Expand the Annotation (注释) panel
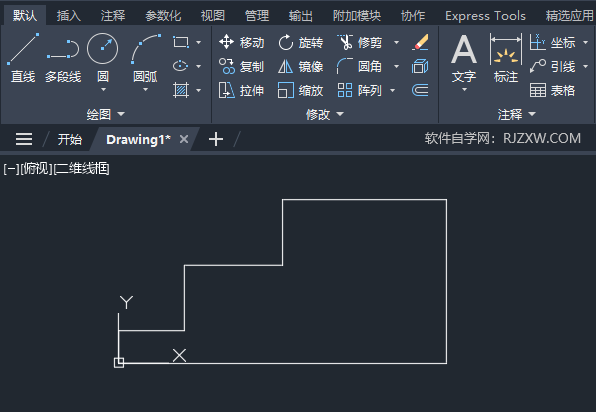The width and height of the screenshot is (596, 412). tap(517, 114)
